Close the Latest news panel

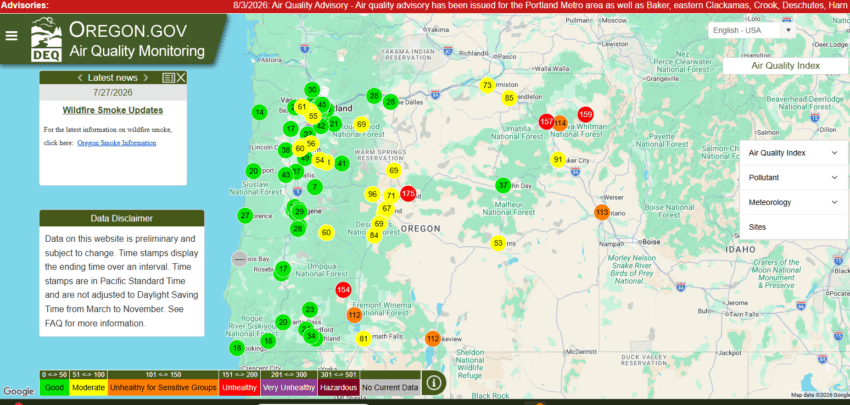click(x=181, y=78)
